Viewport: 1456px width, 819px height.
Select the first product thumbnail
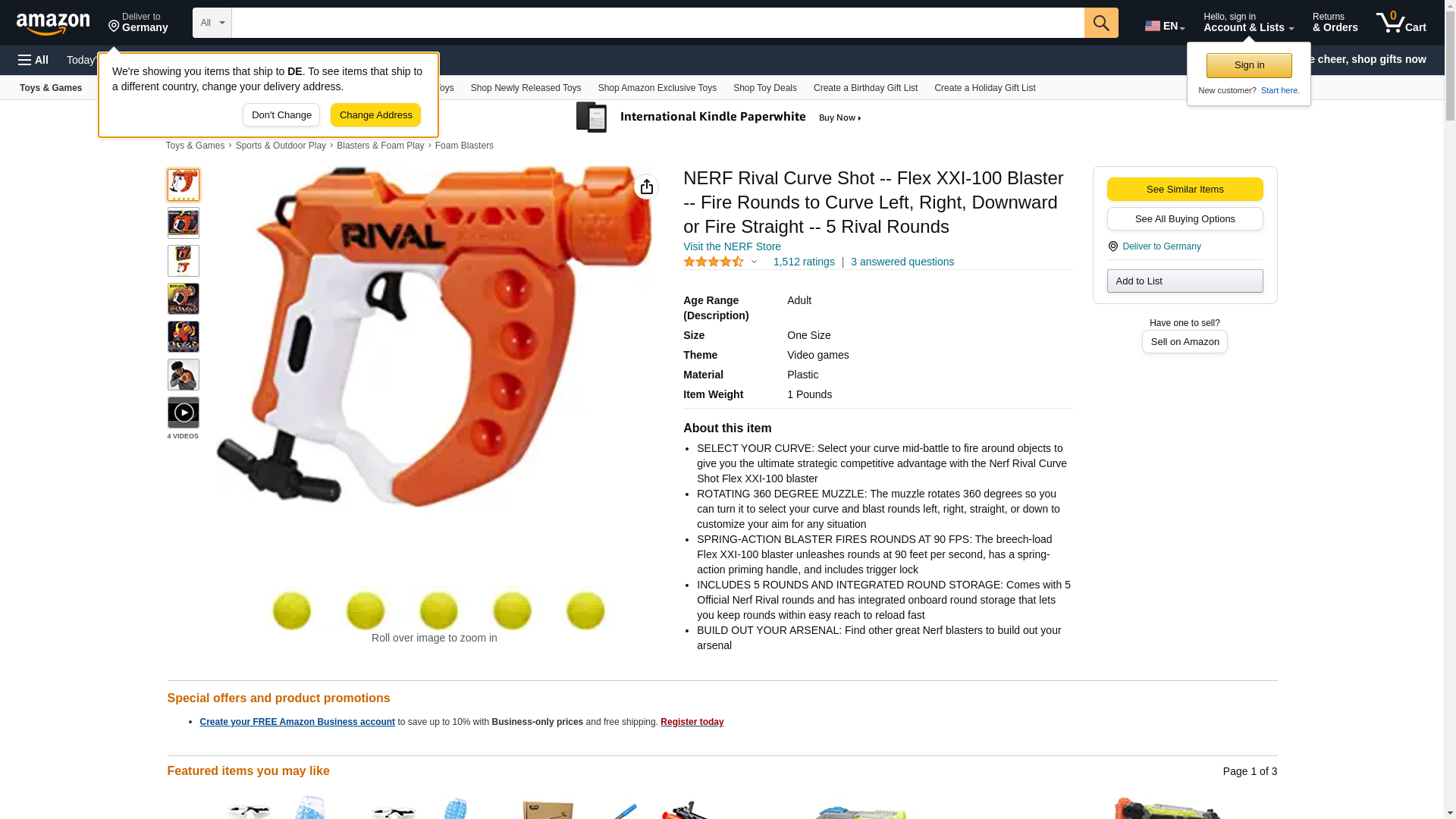tap(184, 185)
